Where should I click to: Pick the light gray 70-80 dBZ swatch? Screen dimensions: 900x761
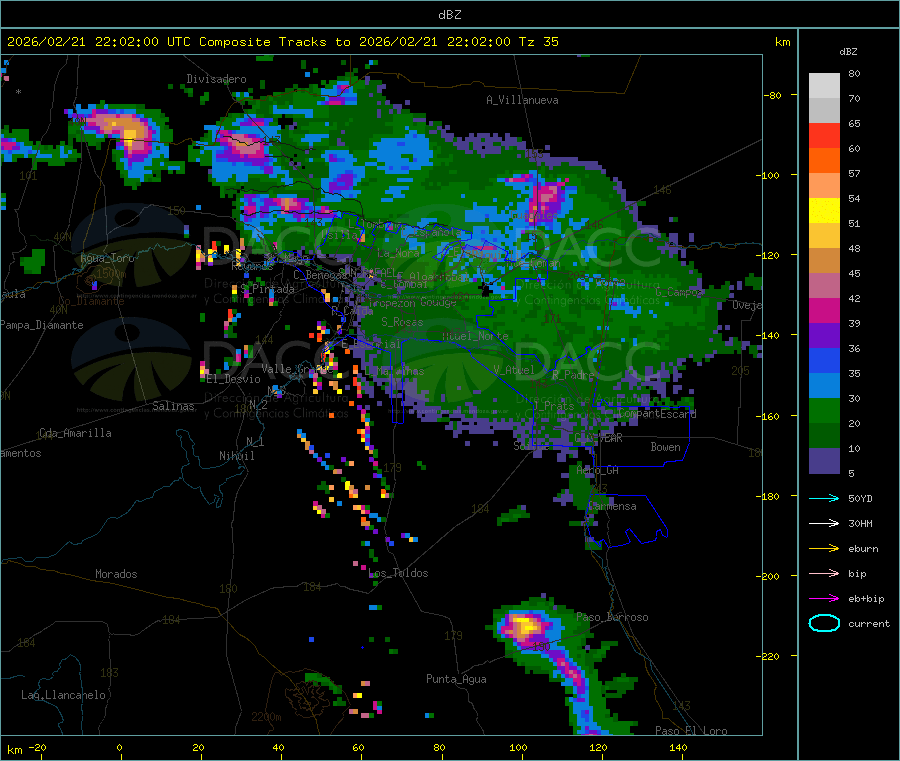coord(824,86)
